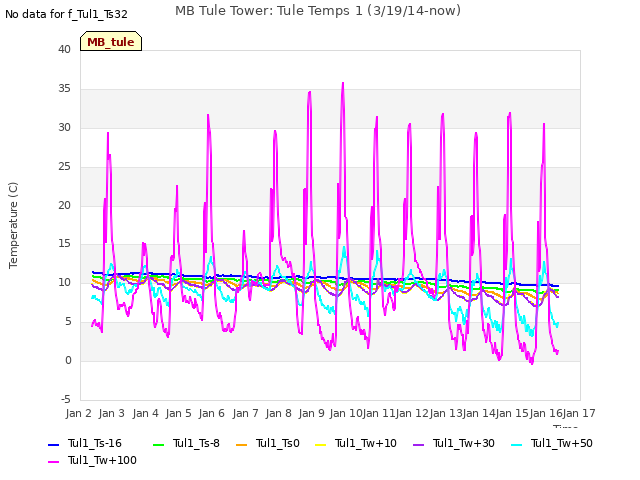Click the cyan Tul1_Tw+50 legend swatch
The width and height of the screenshot is (640, 480).
(517, 444)
